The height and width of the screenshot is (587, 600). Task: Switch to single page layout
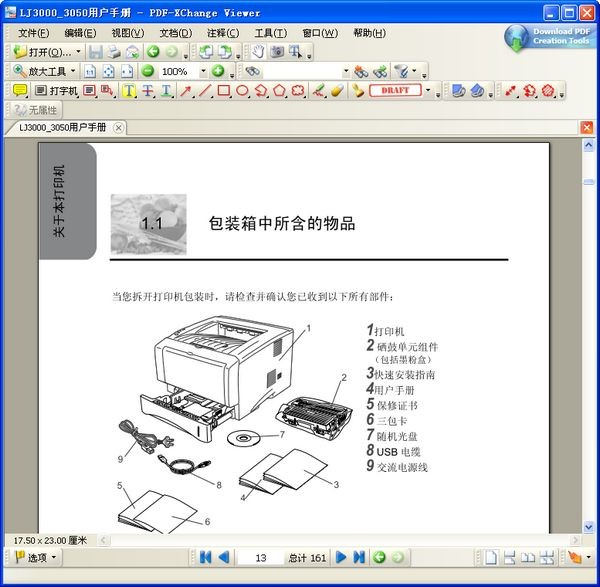[x=491, y=557]
